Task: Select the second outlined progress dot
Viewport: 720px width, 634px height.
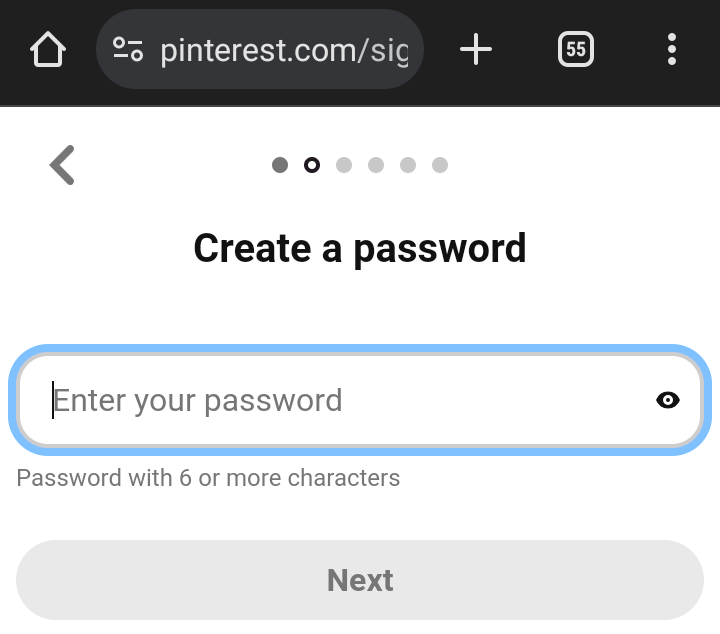Action: [312, 165]
